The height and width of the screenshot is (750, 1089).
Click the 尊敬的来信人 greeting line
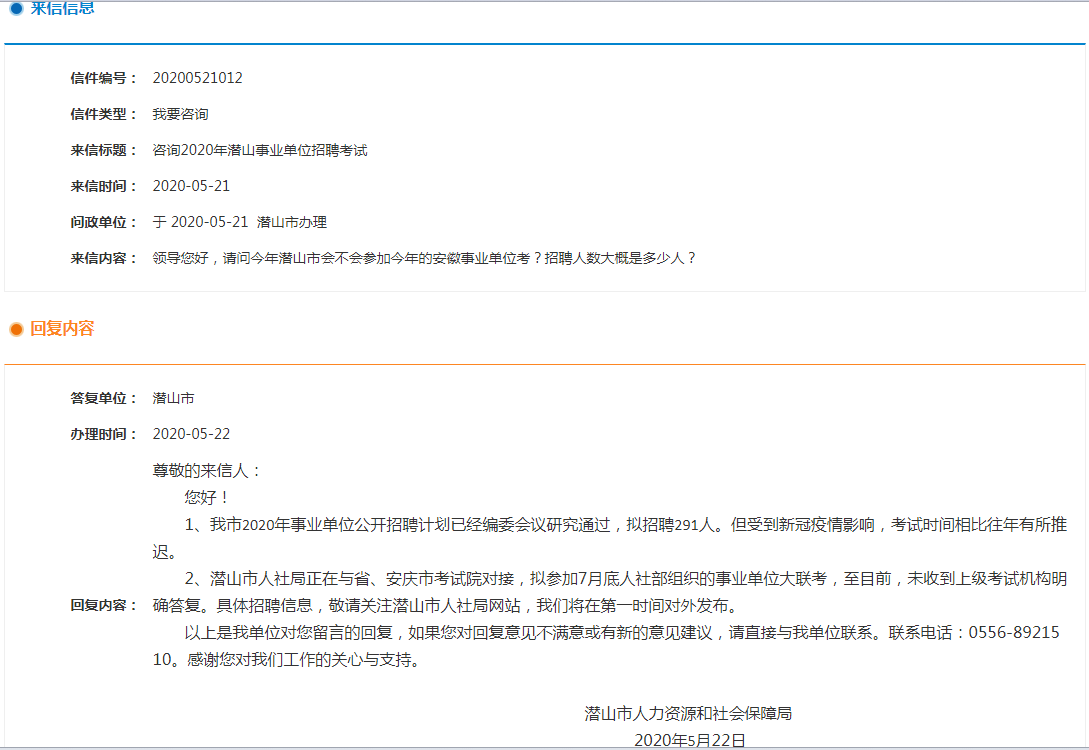pyautogui.click(x=207, y=470)
